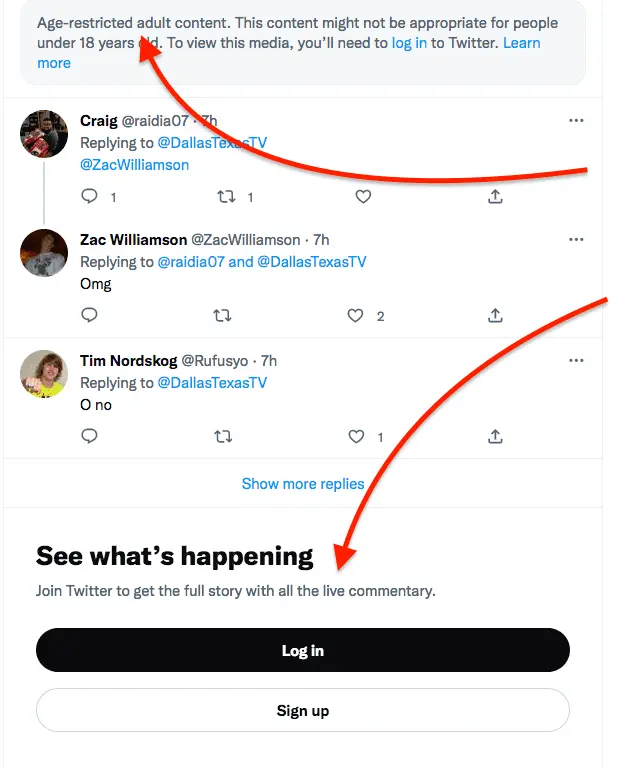Open more options for Tim Nordskog's tweet
Image resolution: width=635 pixels, height=768 pixels.
click(x=575, y=360)
